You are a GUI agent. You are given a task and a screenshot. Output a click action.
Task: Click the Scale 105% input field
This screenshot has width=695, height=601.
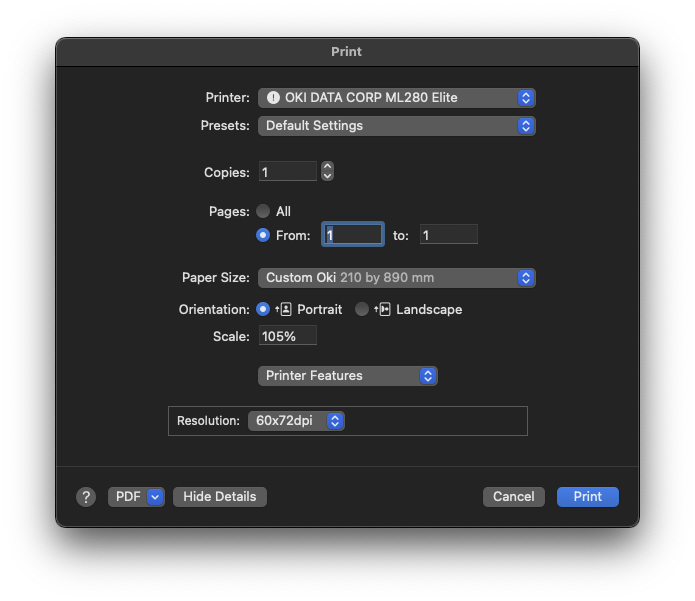[x=288, y=336]
